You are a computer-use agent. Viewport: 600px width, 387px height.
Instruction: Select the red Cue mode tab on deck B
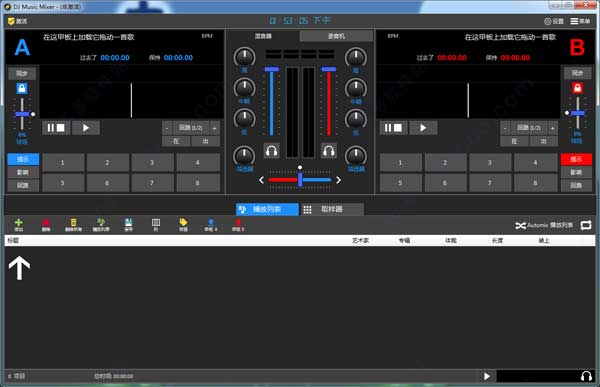point(576,159)
